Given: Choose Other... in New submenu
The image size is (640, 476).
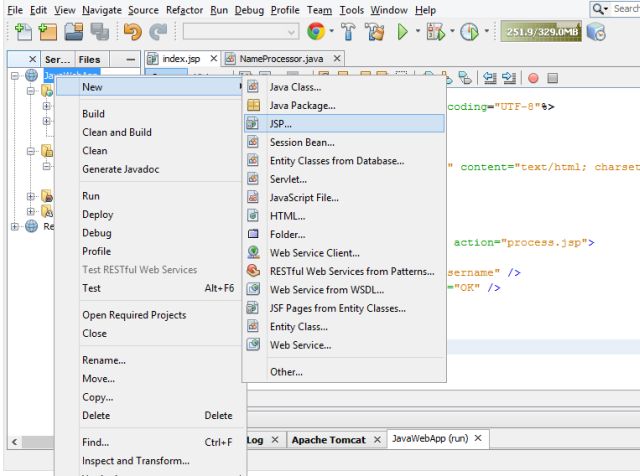Looking at the screenshot, I should [x=344, y=372].
